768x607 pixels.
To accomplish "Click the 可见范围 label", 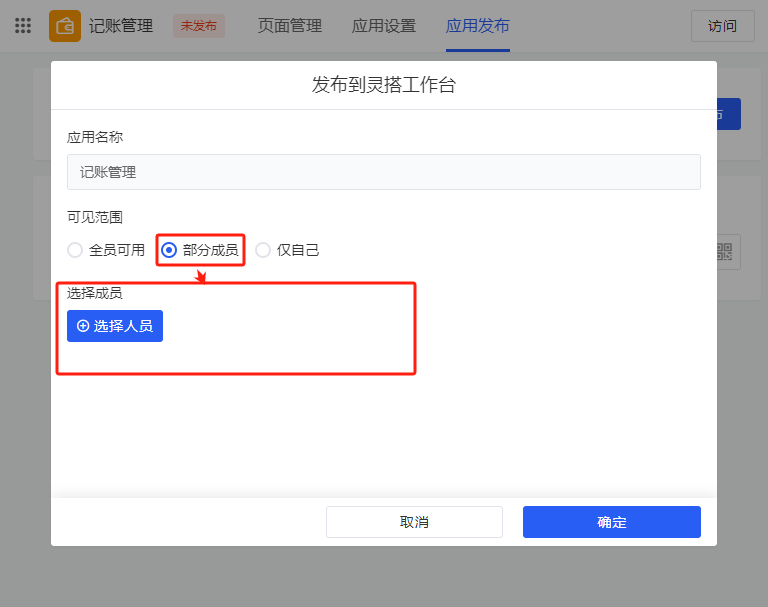I will pyautogui.click(x=95, y=217).
